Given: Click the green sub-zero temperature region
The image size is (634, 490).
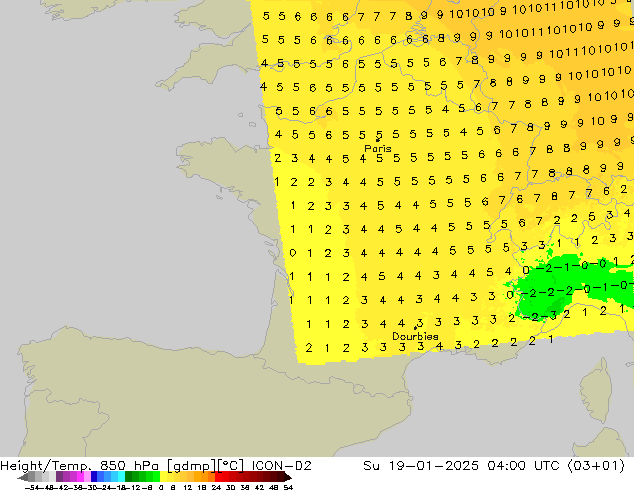Looking at the screenshot, I should pyautogui.click(x=566, y=279).
